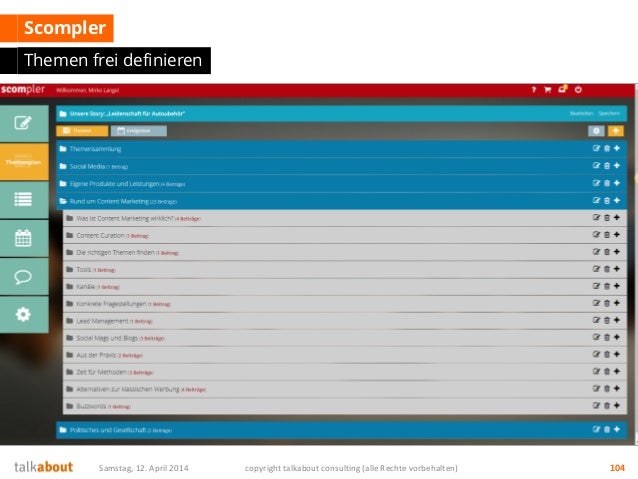This screenshot has height=479, width=638.
Task: Edit Politisches und Gesellschaft topic
Action: click(596, 429)
